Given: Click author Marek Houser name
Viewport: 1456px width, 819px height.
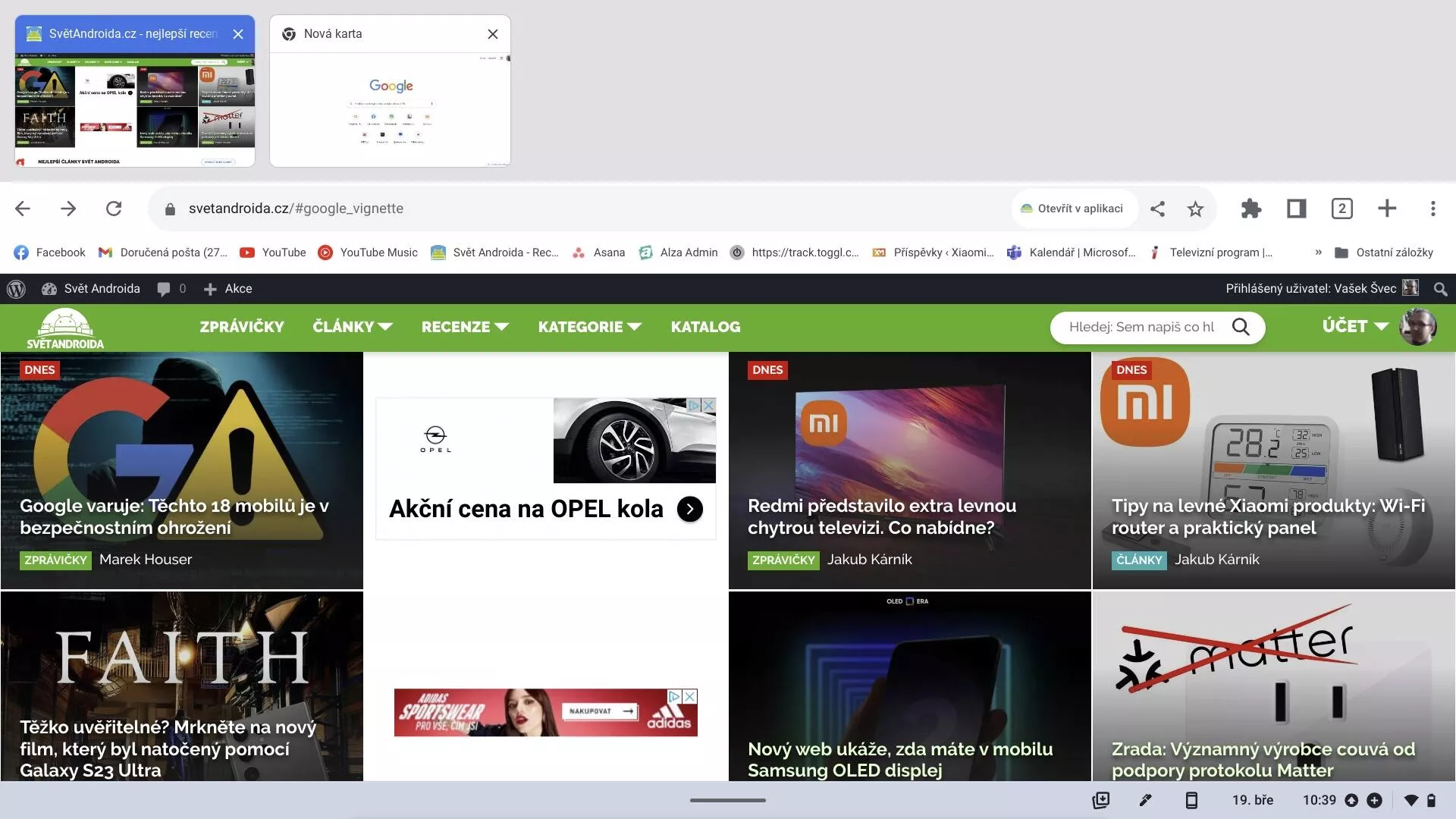Looking at the screenshot, I should coord(146,560).
